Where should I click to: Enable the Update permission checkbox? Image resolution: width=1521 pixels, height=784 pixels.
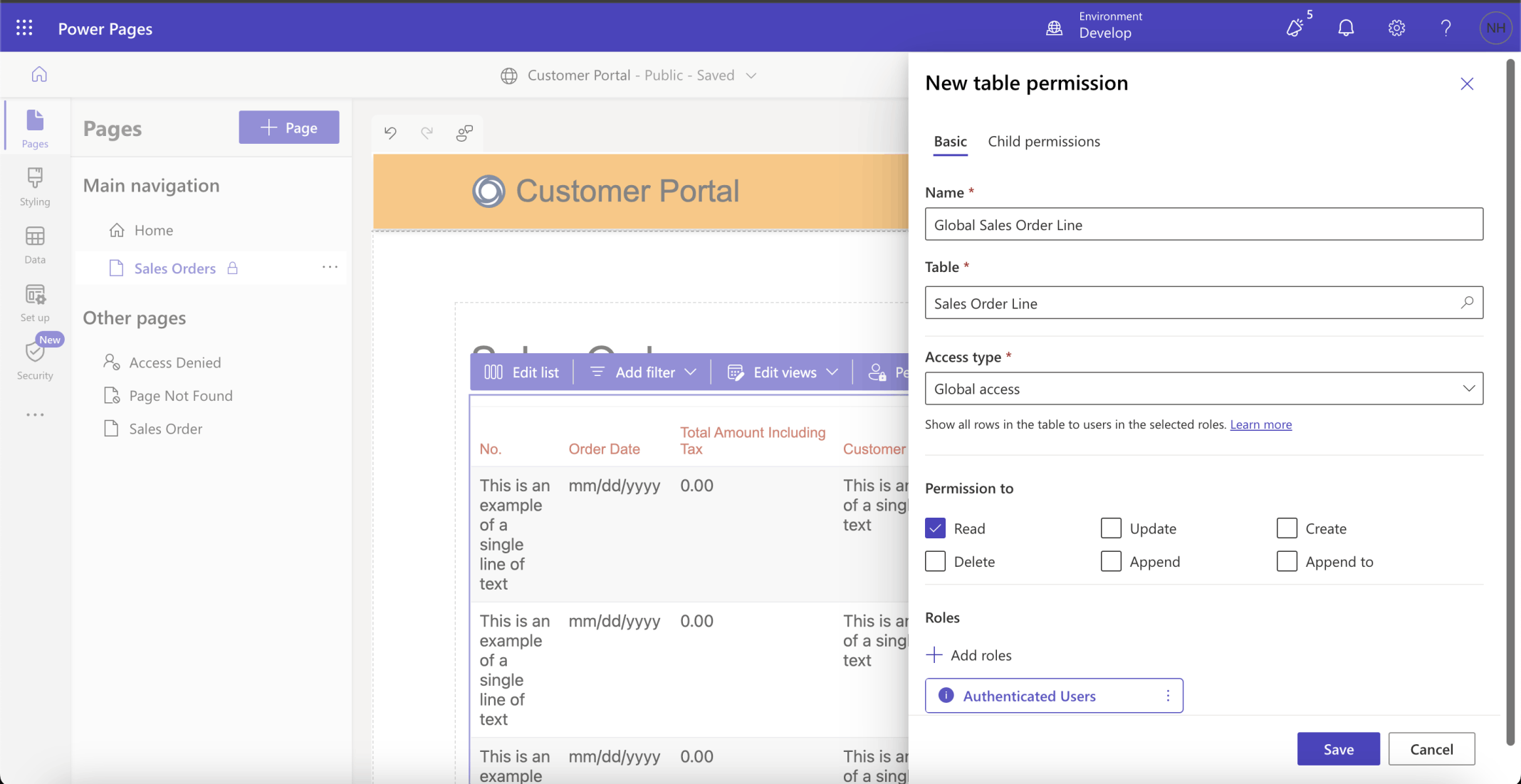(x=1110, y=528)
